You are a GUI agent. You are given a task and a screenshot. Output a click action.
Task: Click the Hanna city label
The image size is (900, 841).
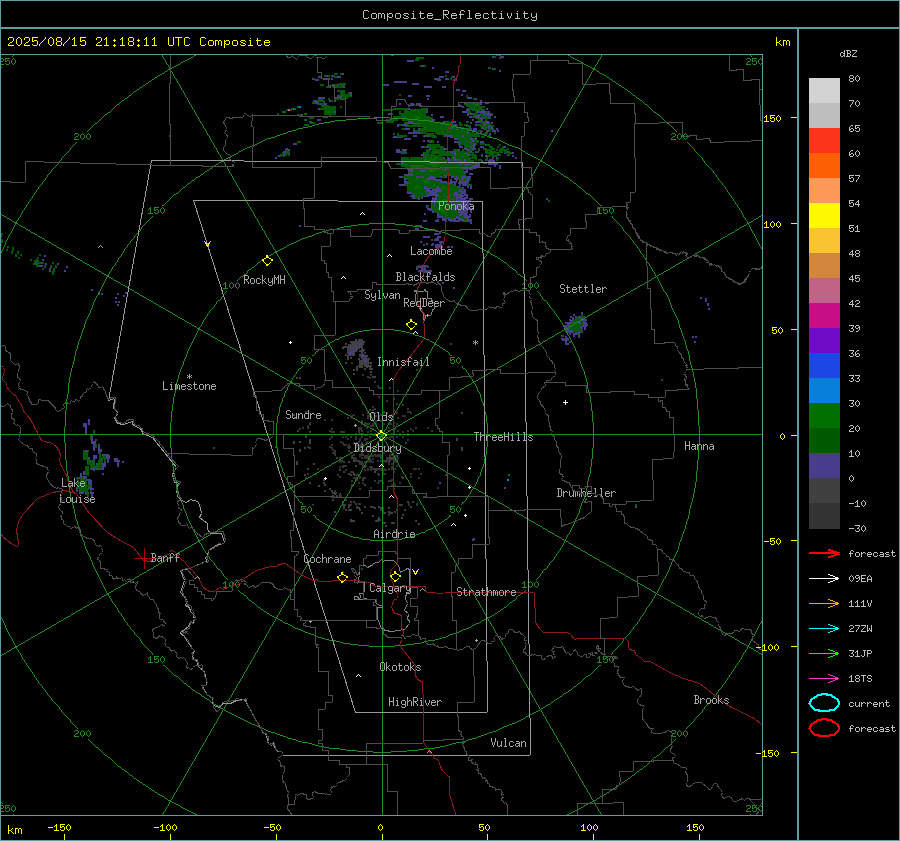(699, 446)
